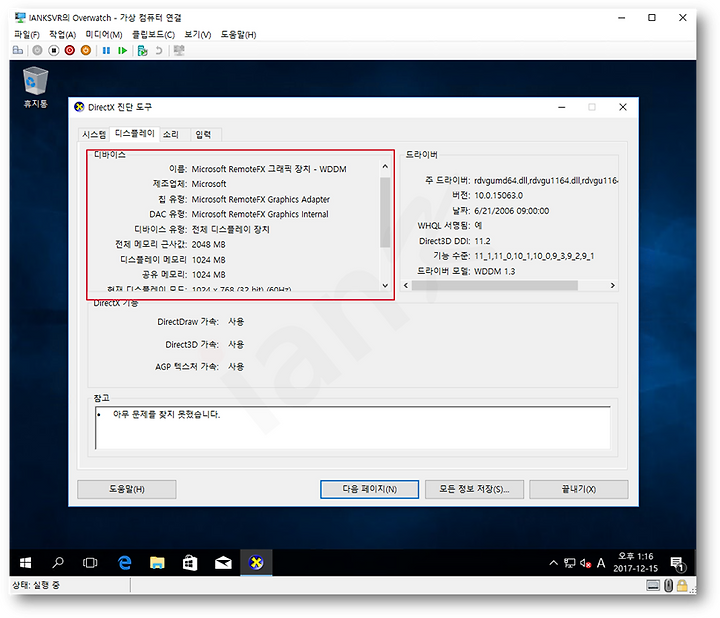This screenshot has width=720, height=618.
Task: Click the driver panel horizontal scrollbar thumb
Action: pos(495,286)
